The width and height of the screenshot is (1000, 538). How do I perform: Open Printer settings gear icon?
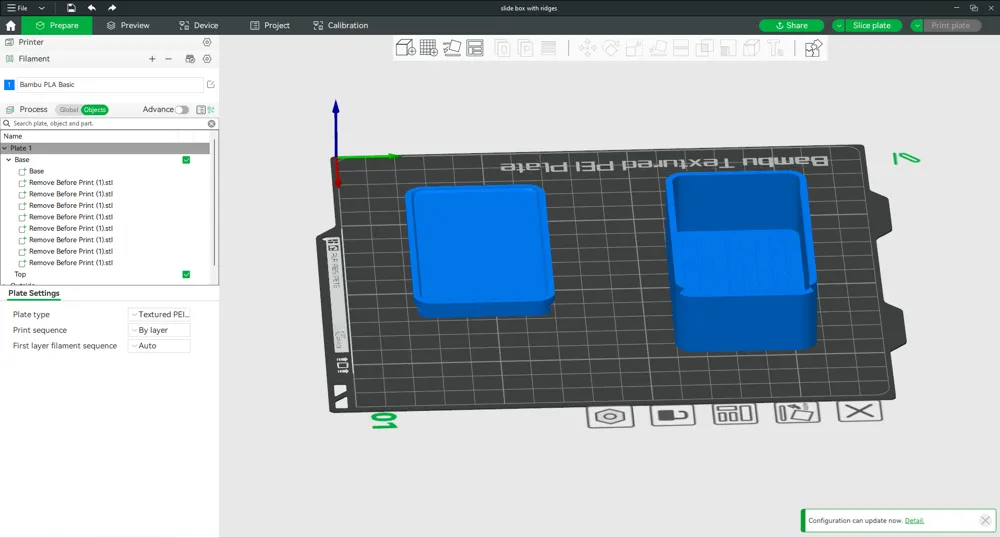pos(207,43)
